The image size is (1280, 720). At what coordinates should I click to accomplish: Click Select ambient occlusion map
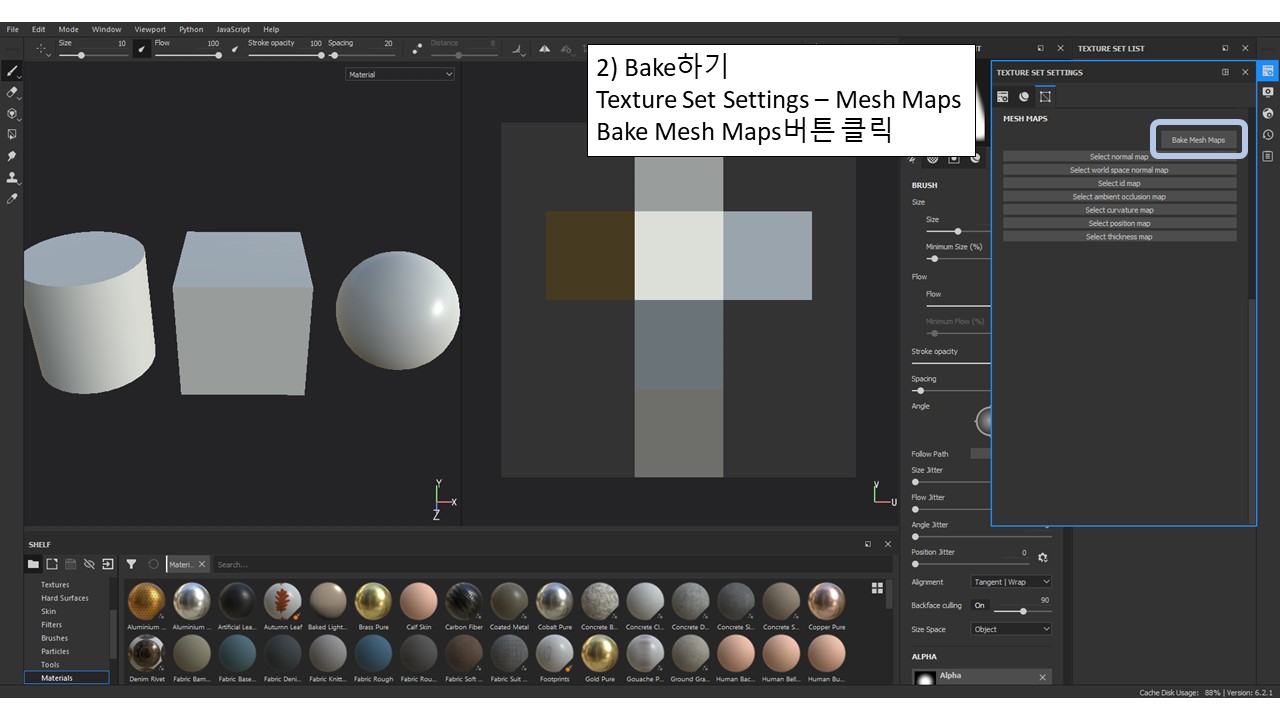(x=1119, y=197)
